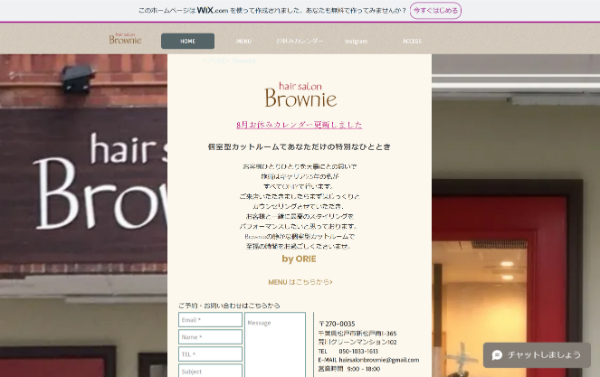Image resolution: width=600 pixels, height=377 pixels.
Task: Click the 今すぐはじめる Wix button
Action: [435, 10]
